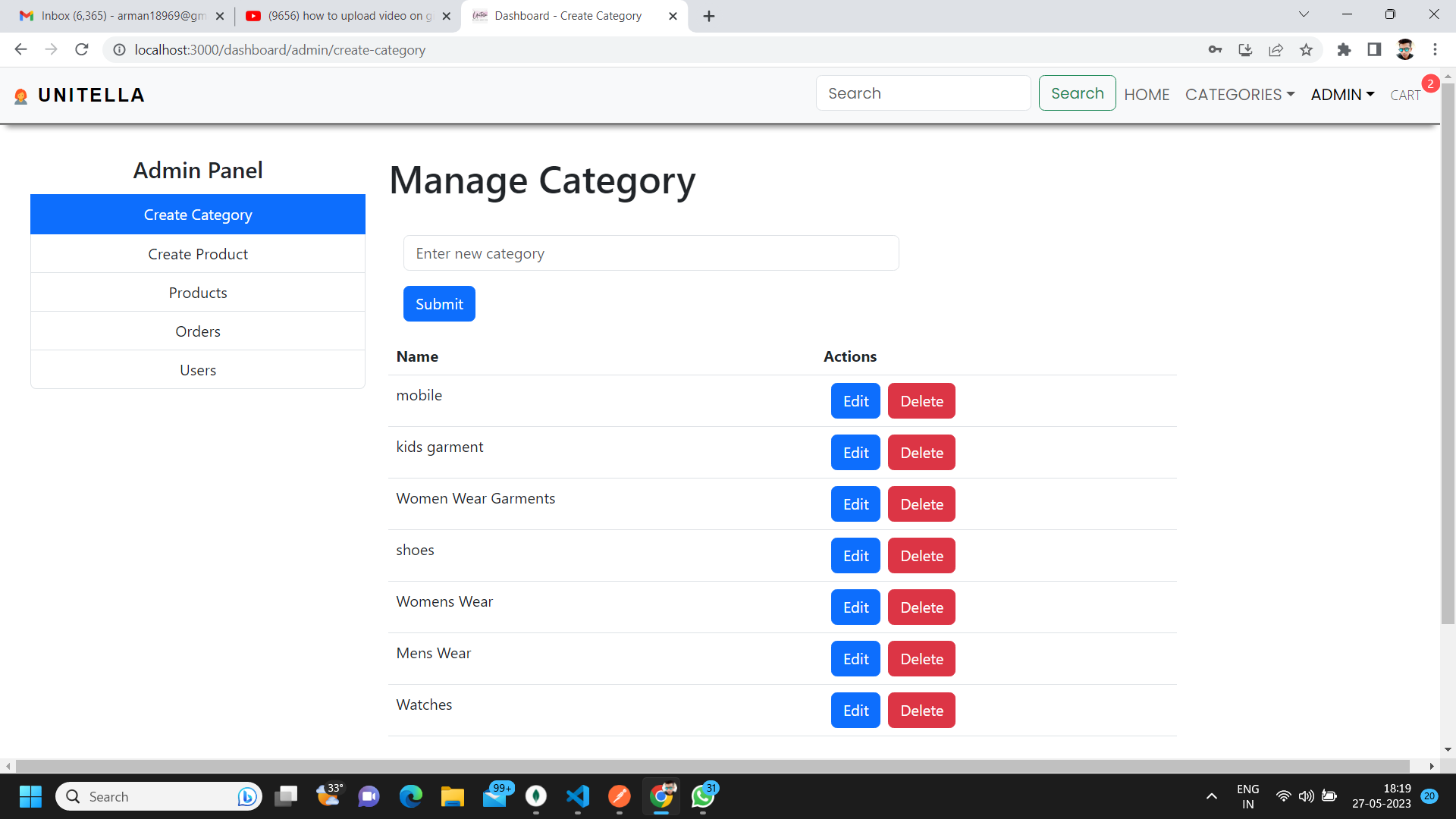Click the bookmark star in the address bar
Viewport: 1456px width, 819px height.
click(1306, 49)
